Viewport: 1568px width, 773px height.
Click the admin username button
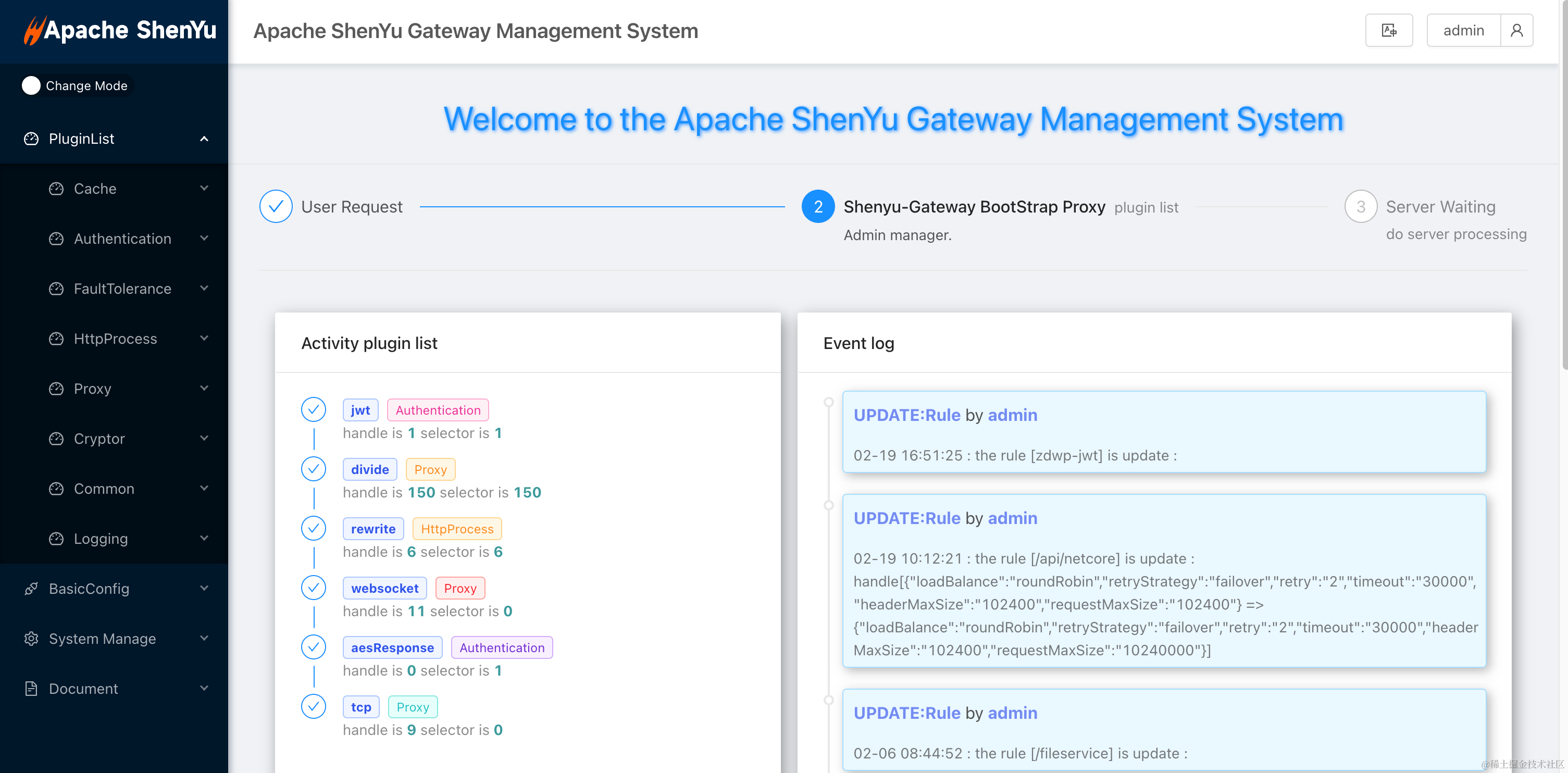[x=1463, y=30]
